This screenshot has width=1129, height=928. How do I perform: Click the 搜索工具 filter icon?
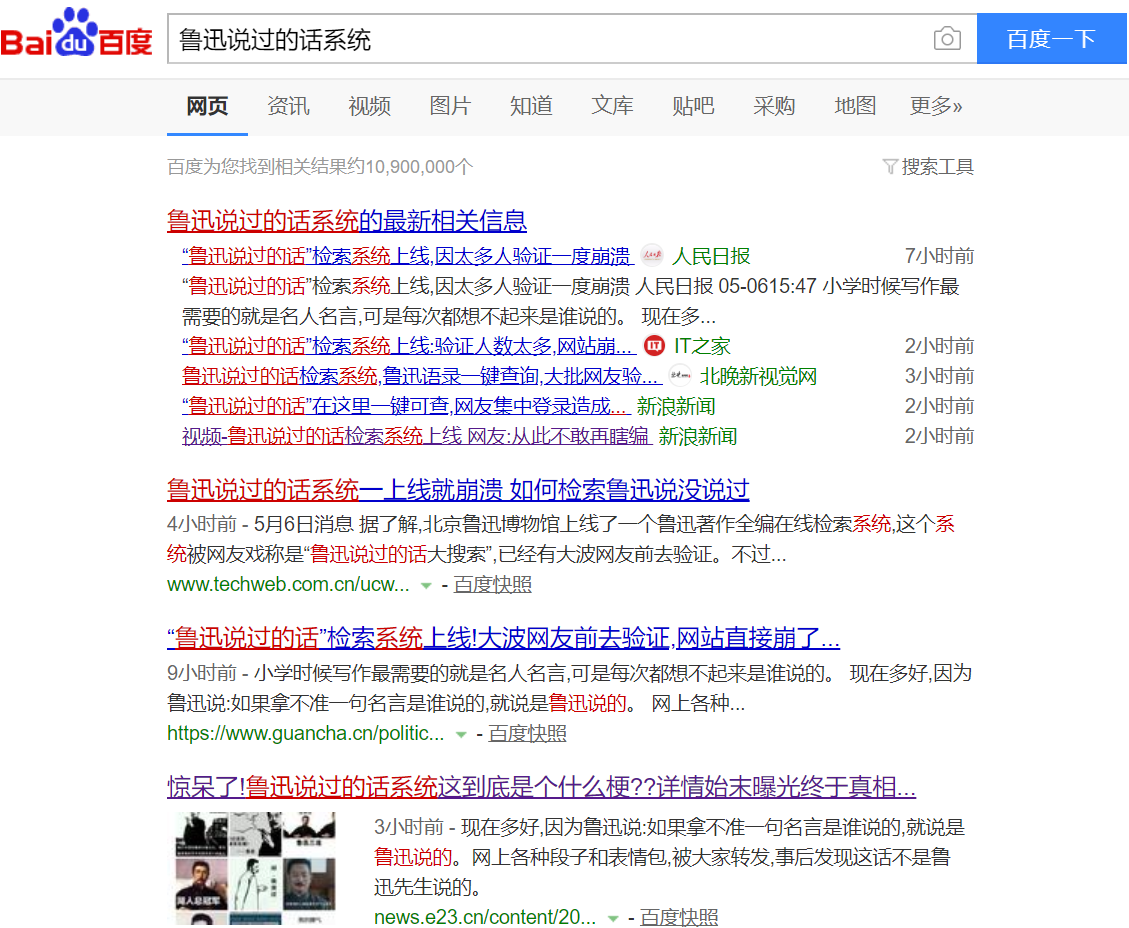[x=890, y=167]
